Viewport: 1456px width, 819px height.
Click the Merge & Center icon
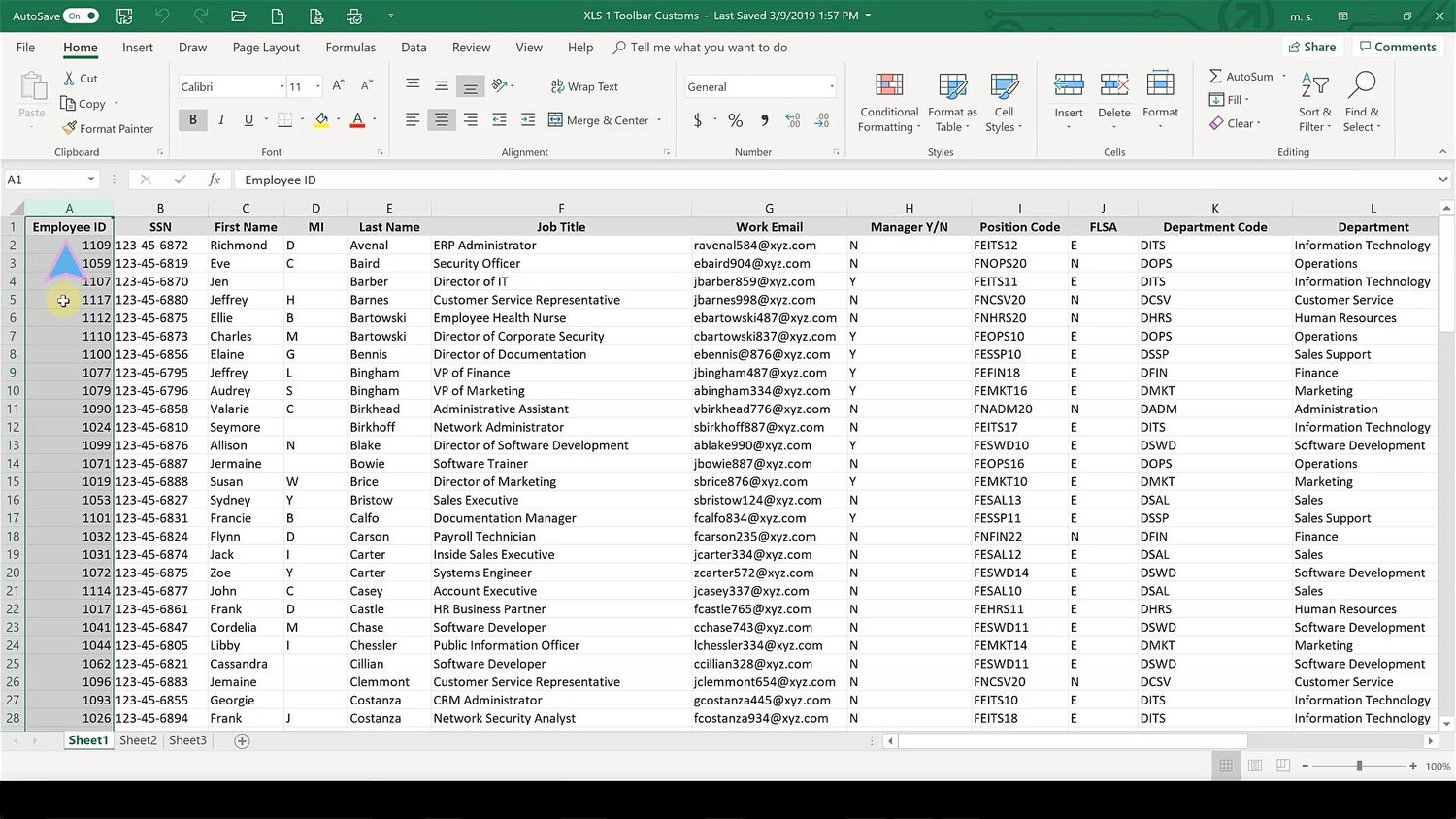554,119
